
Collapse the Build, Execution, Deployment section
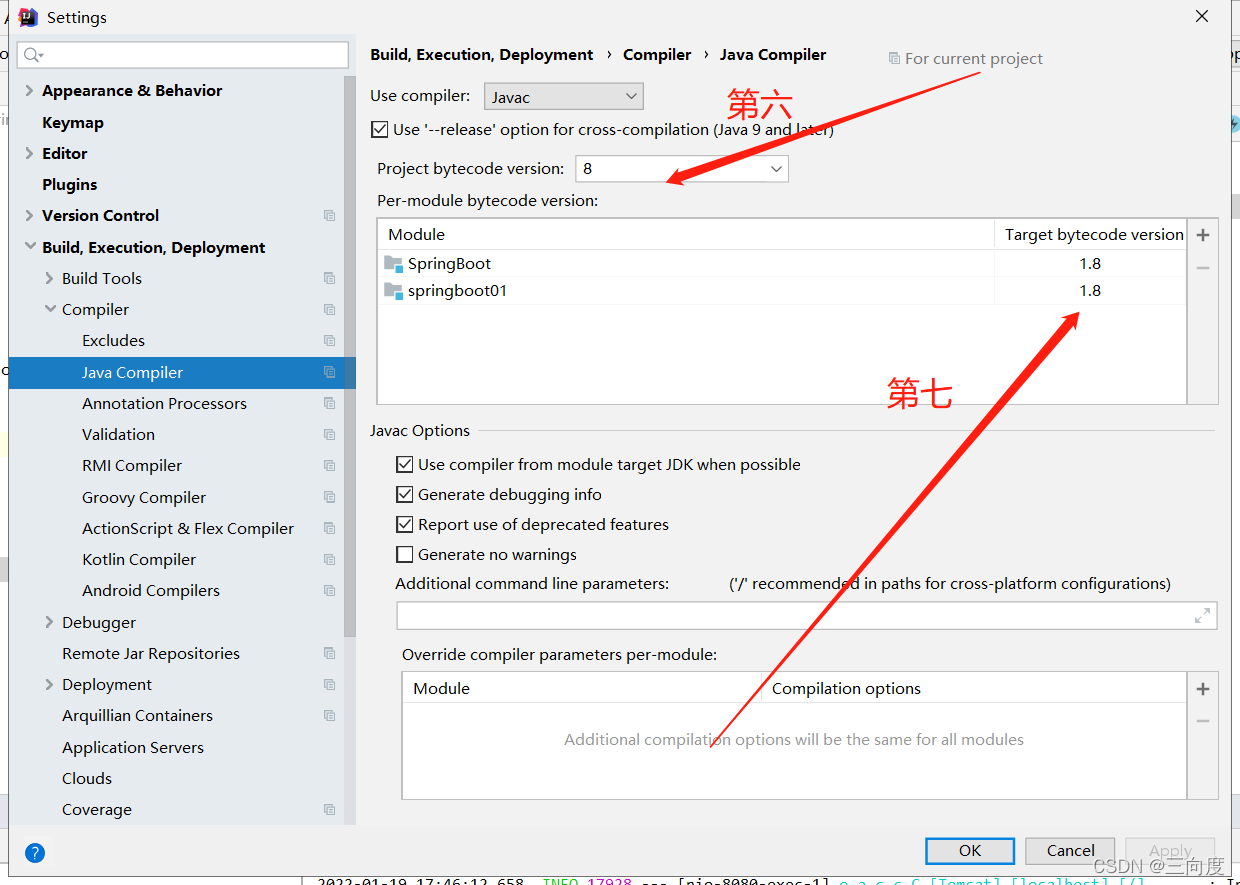pos(29,247)
